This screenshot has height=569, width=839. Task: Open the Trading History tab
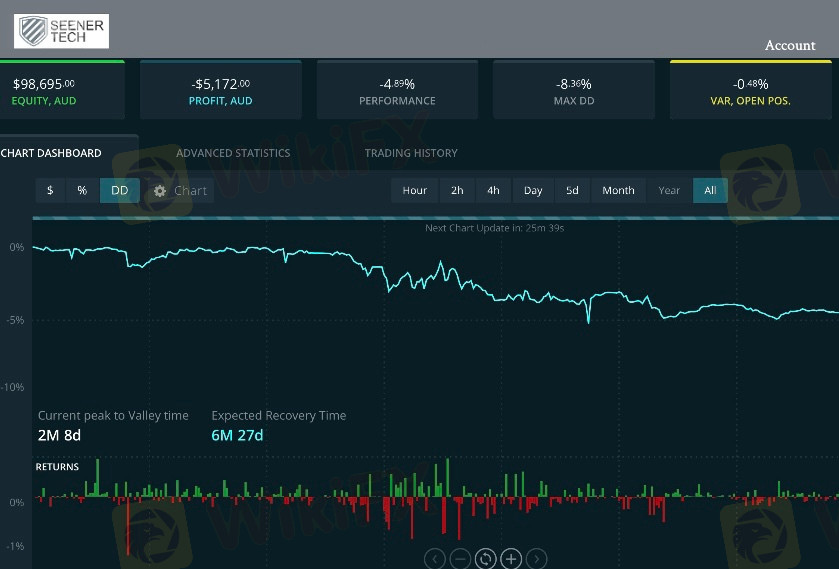tap(411, 153)
